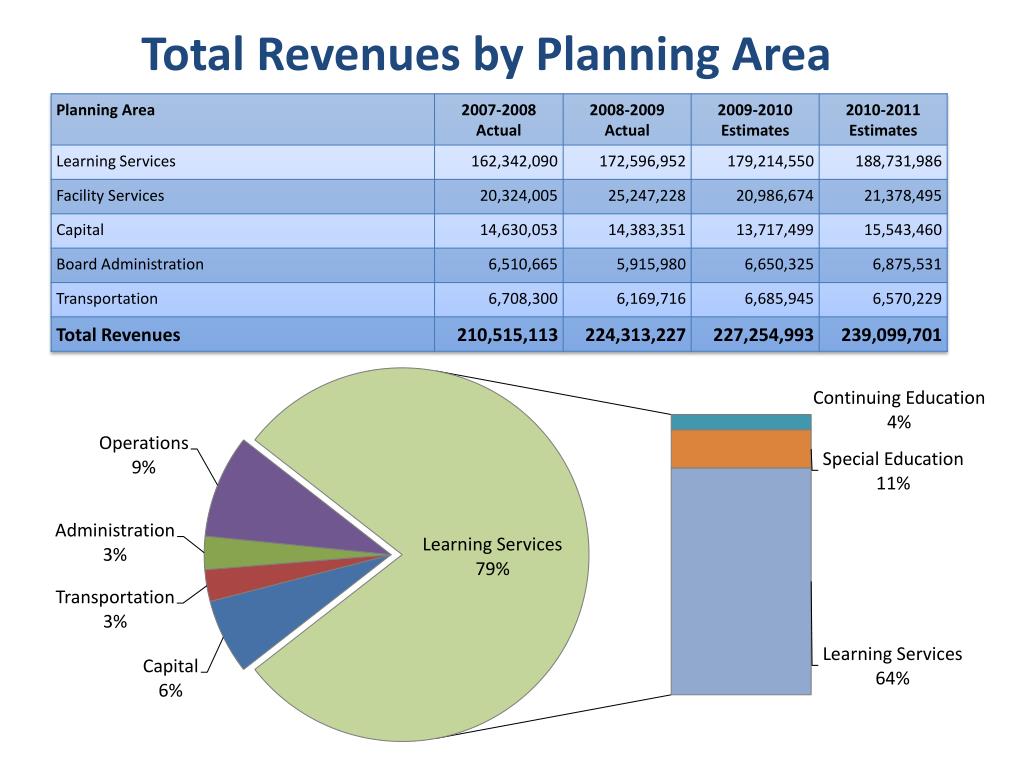This screenshot has width=1024, height=768.
Task: Click the 'Capital' table row label
Action: 80,230
